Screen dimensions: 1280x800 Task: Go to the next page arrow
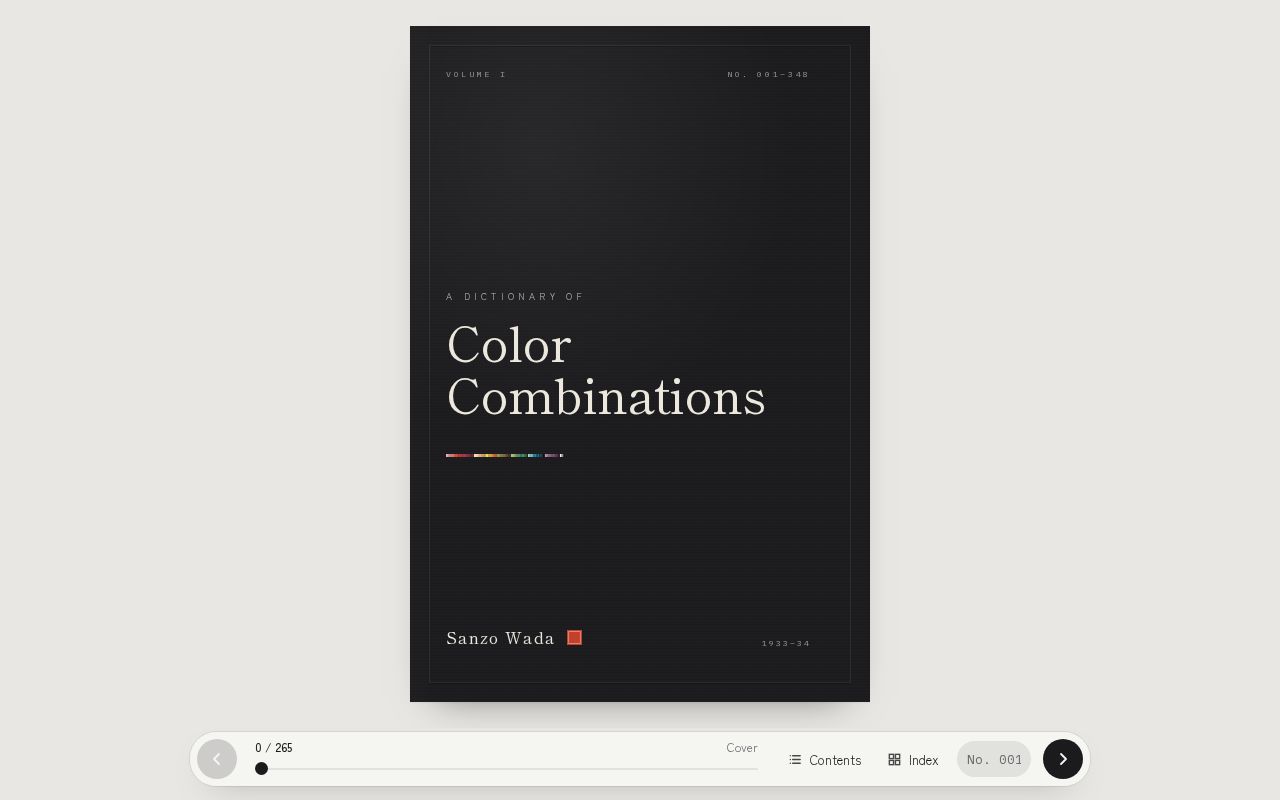pyautogui.click(x=1062, y=759)
